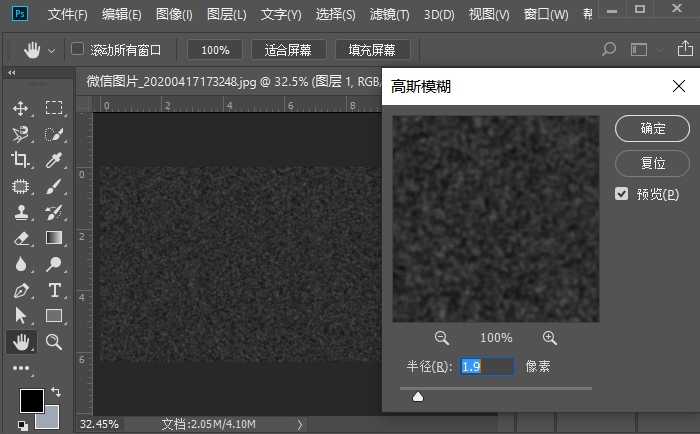Activate the Horizontal Type tool
This screenshot has width=700, height=434.
point(54,290)
